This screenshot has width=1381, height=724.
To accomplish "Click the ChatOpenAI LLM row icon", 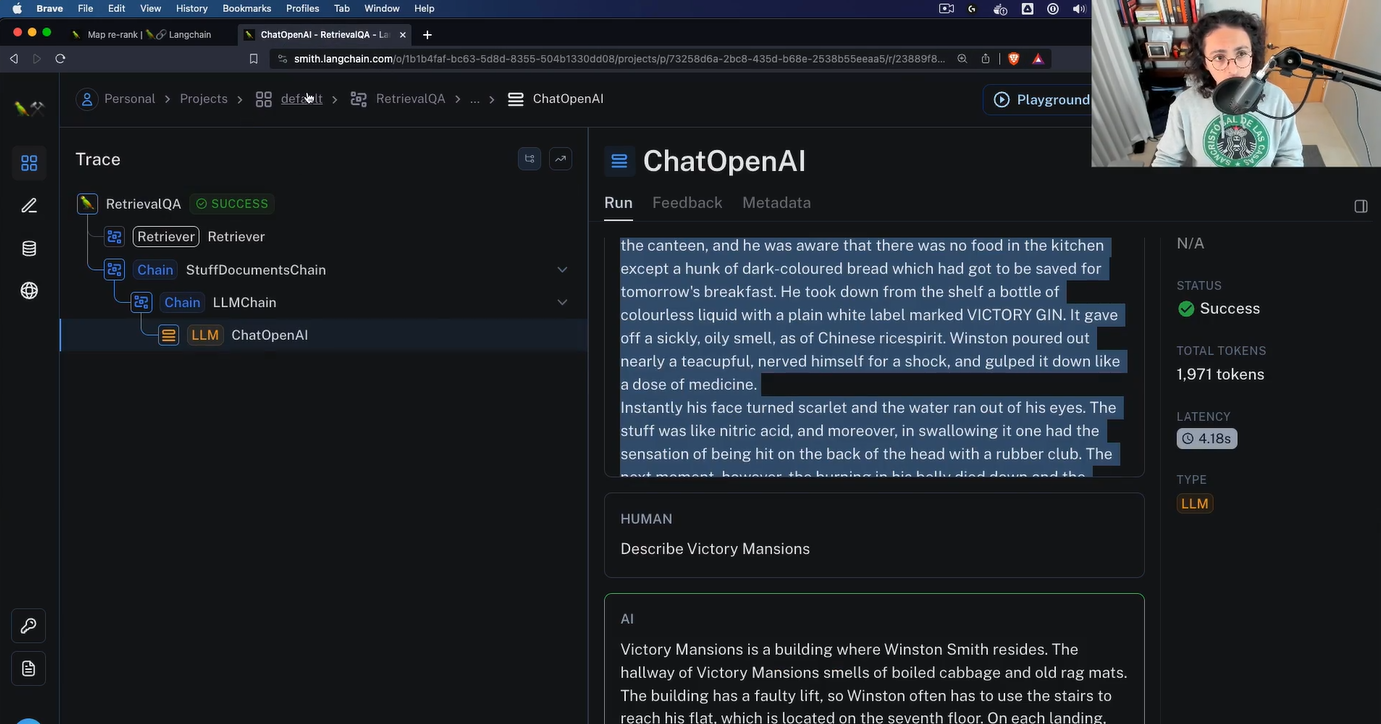I will (169, 335).
